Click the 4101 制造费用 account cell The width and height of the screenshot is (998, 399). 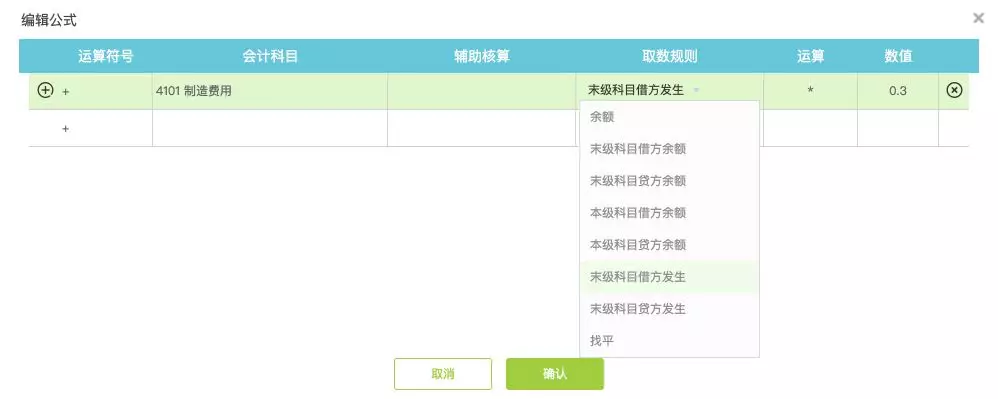point(270,91)
